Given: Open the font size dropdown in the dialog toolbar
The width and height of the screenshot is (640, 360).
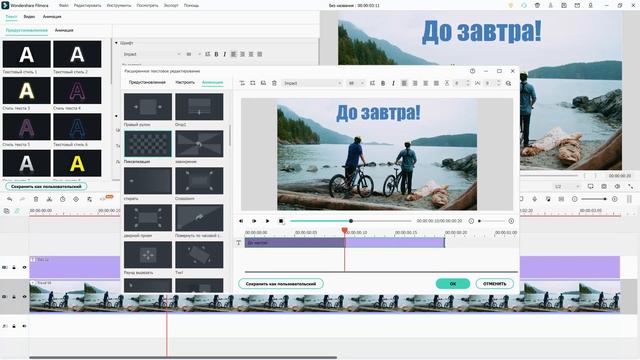Looking at the screenshot, I should click(356, 83).
